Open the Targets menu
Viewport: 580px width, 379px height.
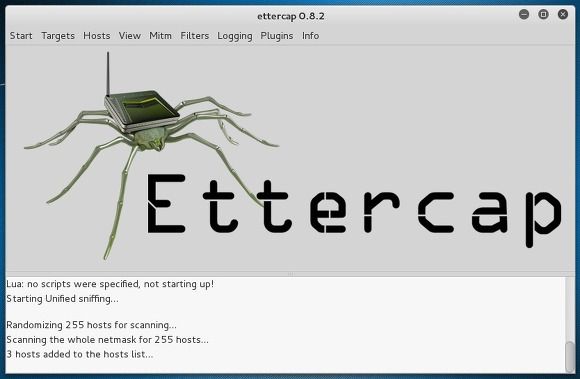click(x=58, y=36)
